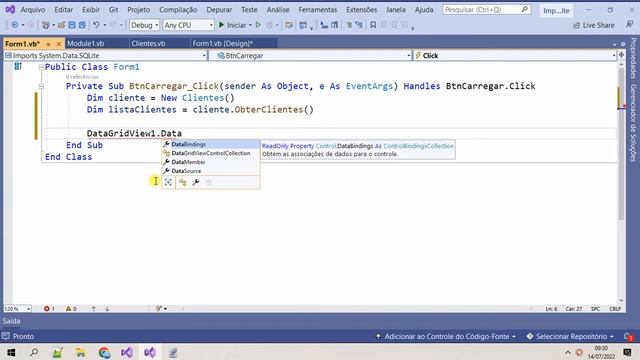Switch to the Clientes.vb tab
This screenshot has width=640, height=360.
pos(148,43)
